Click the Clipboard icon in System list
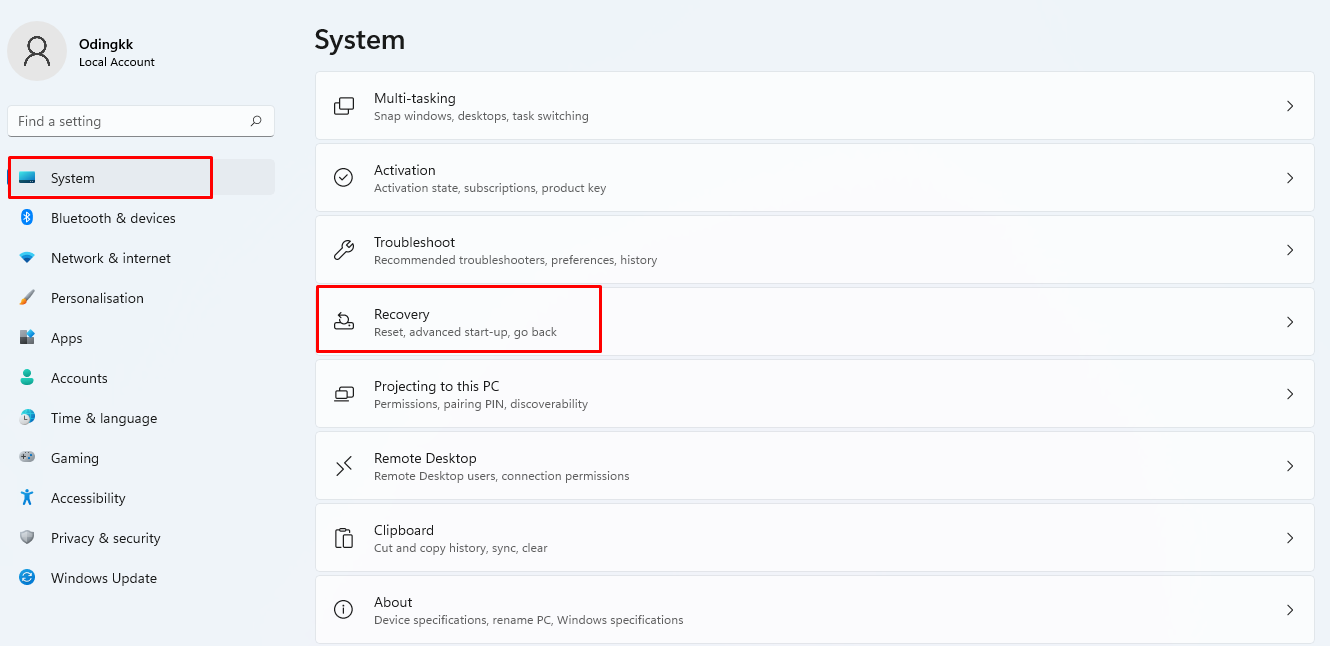Screen dimensions: 1330x646 tap(344, 538)
